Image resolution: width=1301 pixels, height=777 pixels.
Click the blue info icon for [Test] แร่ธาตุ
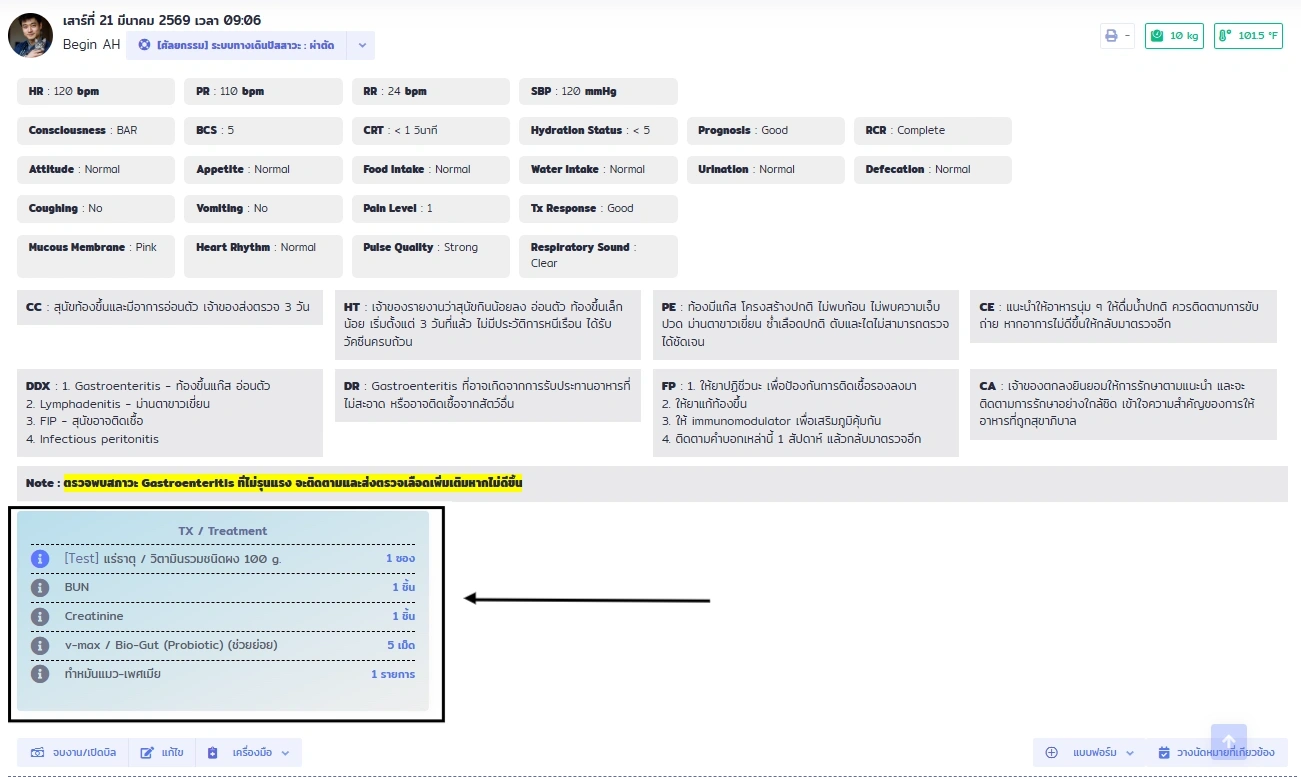[40, 558]
